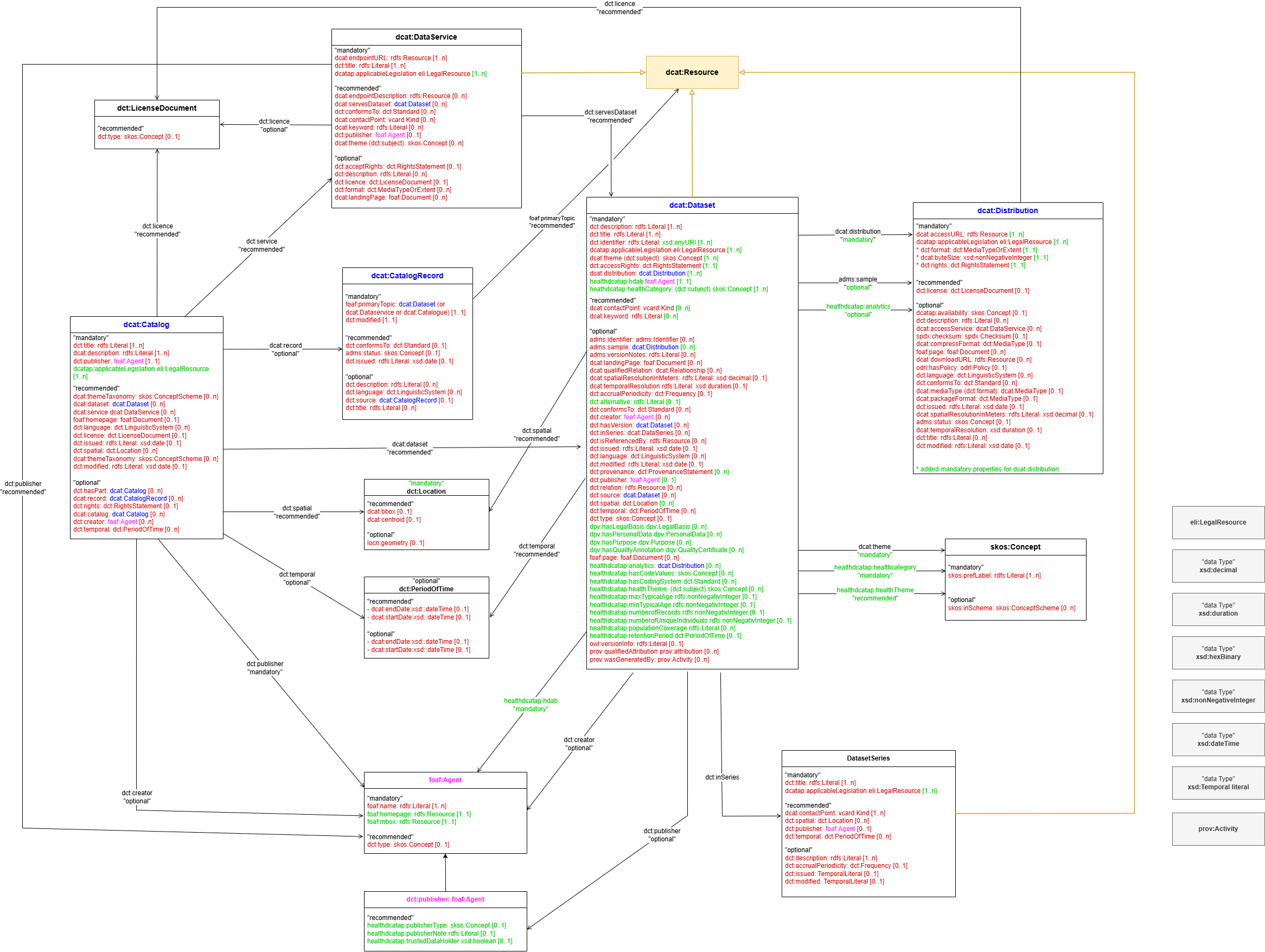Select the skos:Concept class header

1015,547
